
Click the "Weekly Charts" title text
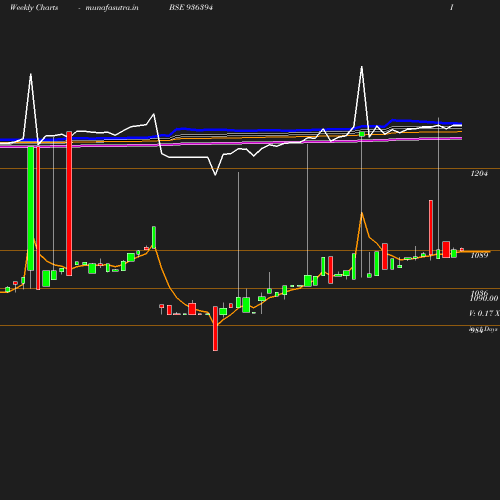coord(34,8)
